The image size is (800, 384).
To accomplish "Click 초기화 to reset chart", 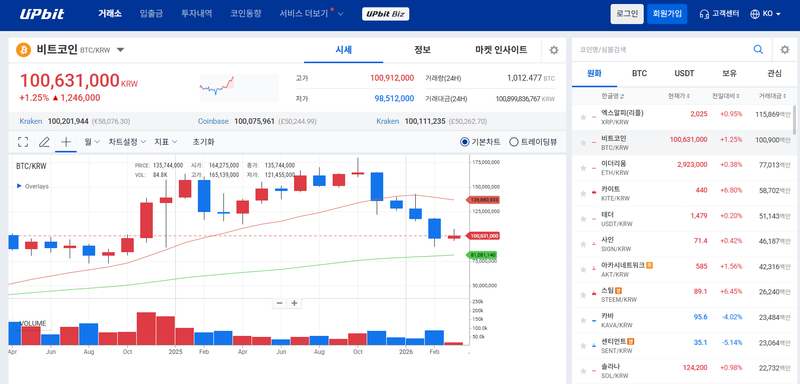I will [x=203, y=142].
